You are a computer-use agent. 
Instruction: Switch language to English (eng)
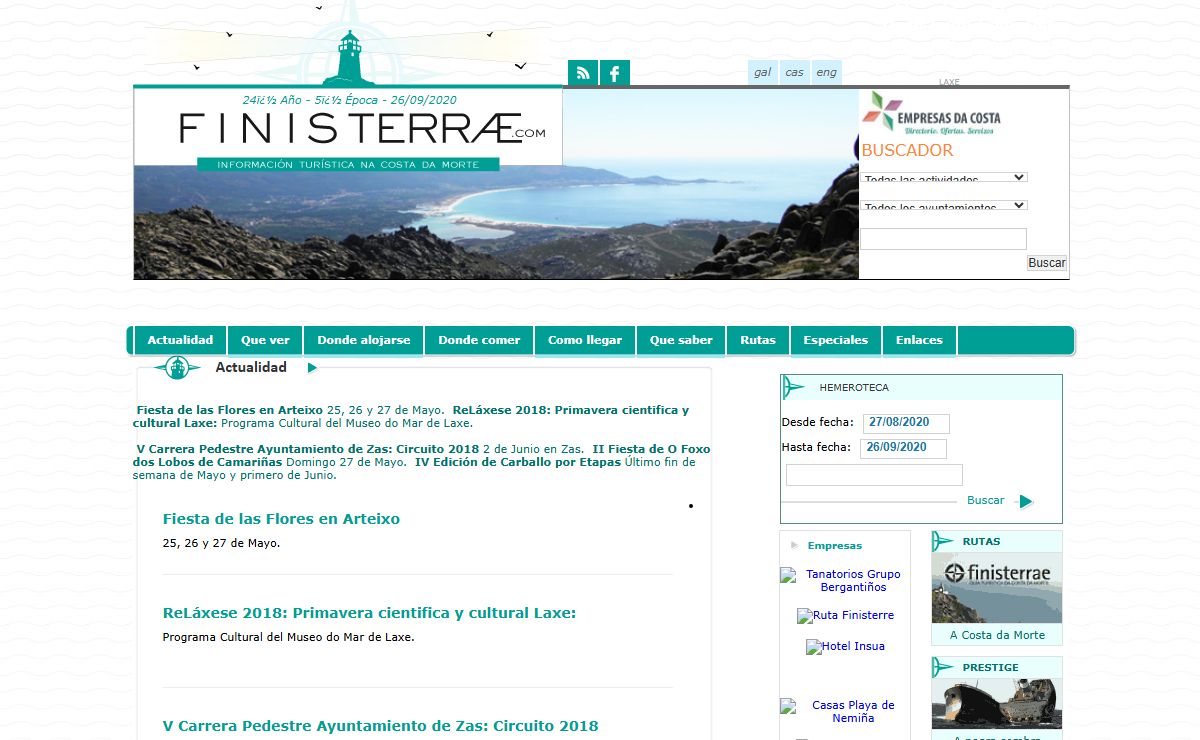pyautogui.click(x=826, y=72)
